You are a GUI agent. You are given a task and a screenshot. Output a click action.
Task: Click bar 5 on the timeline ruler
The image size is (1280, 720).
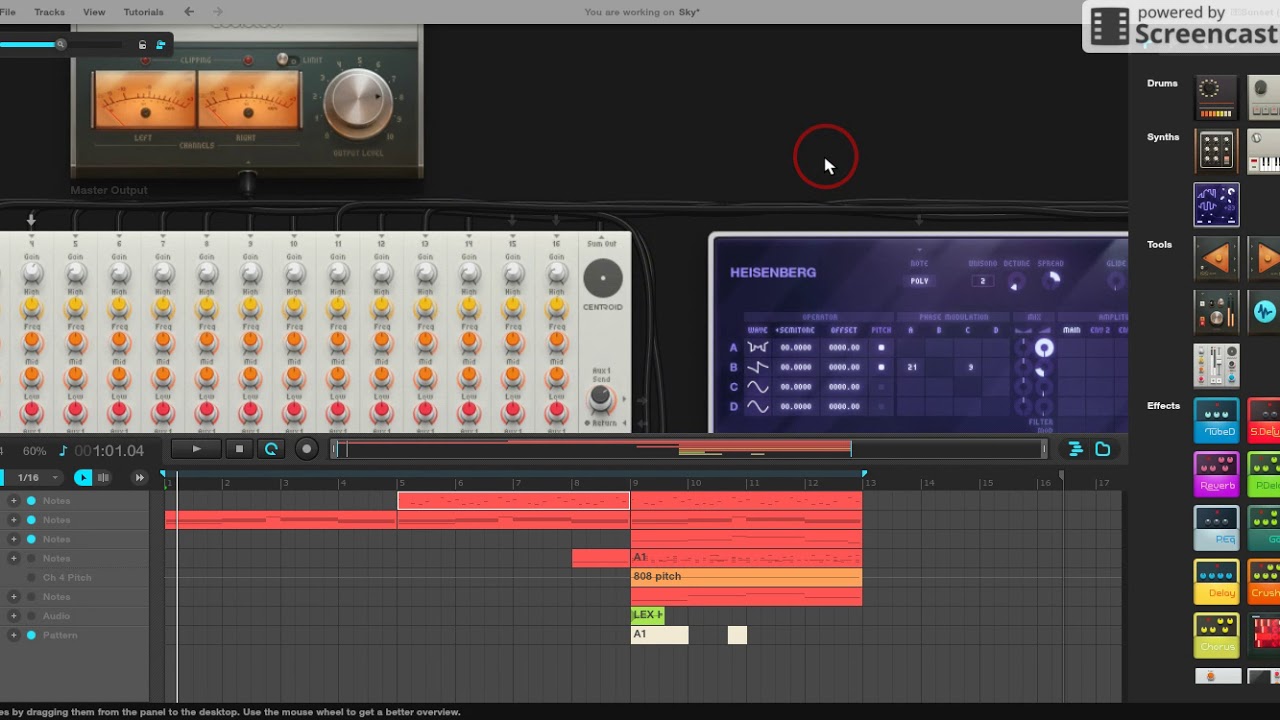coord(401,483)
